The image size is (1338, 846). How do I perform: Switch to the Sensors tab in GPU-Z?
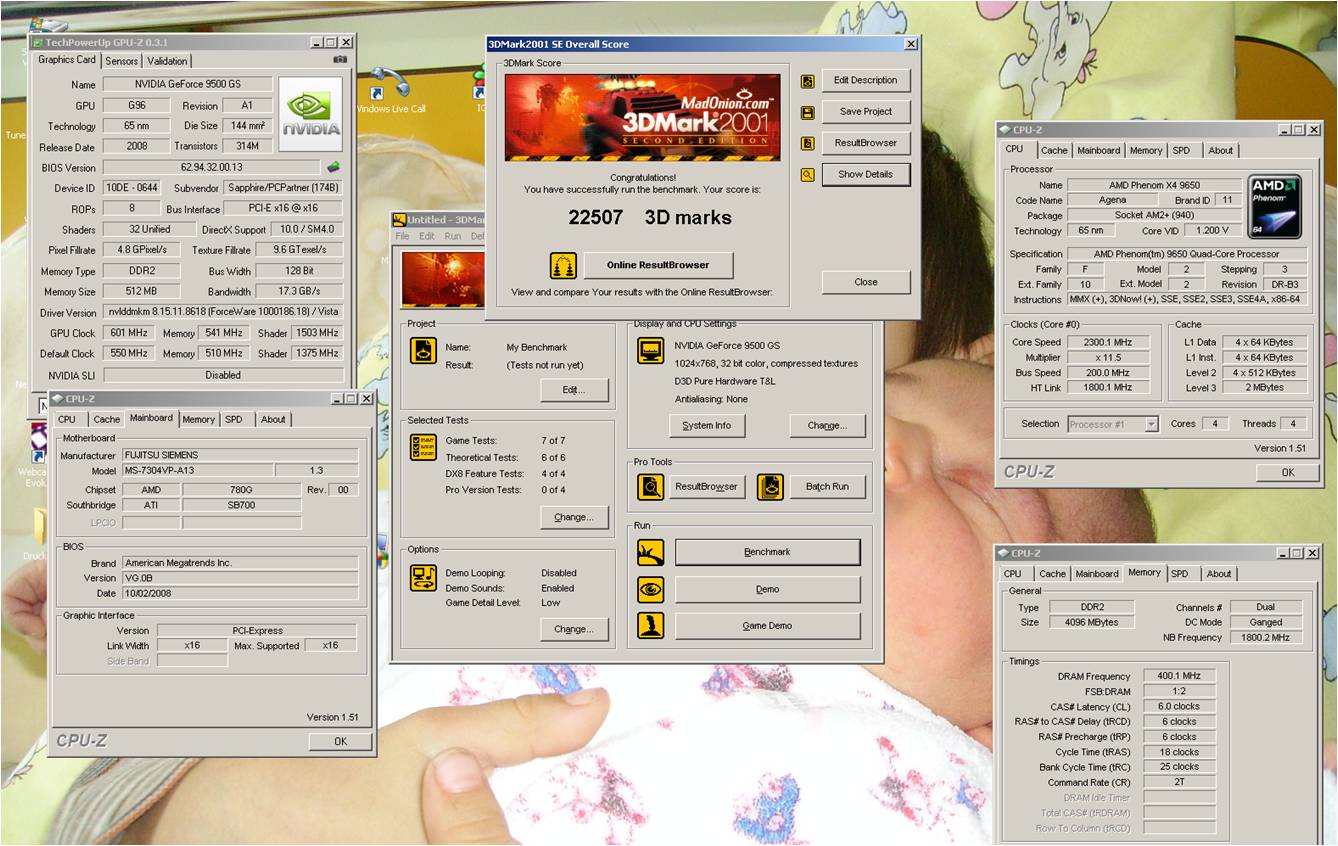point(122,61)
